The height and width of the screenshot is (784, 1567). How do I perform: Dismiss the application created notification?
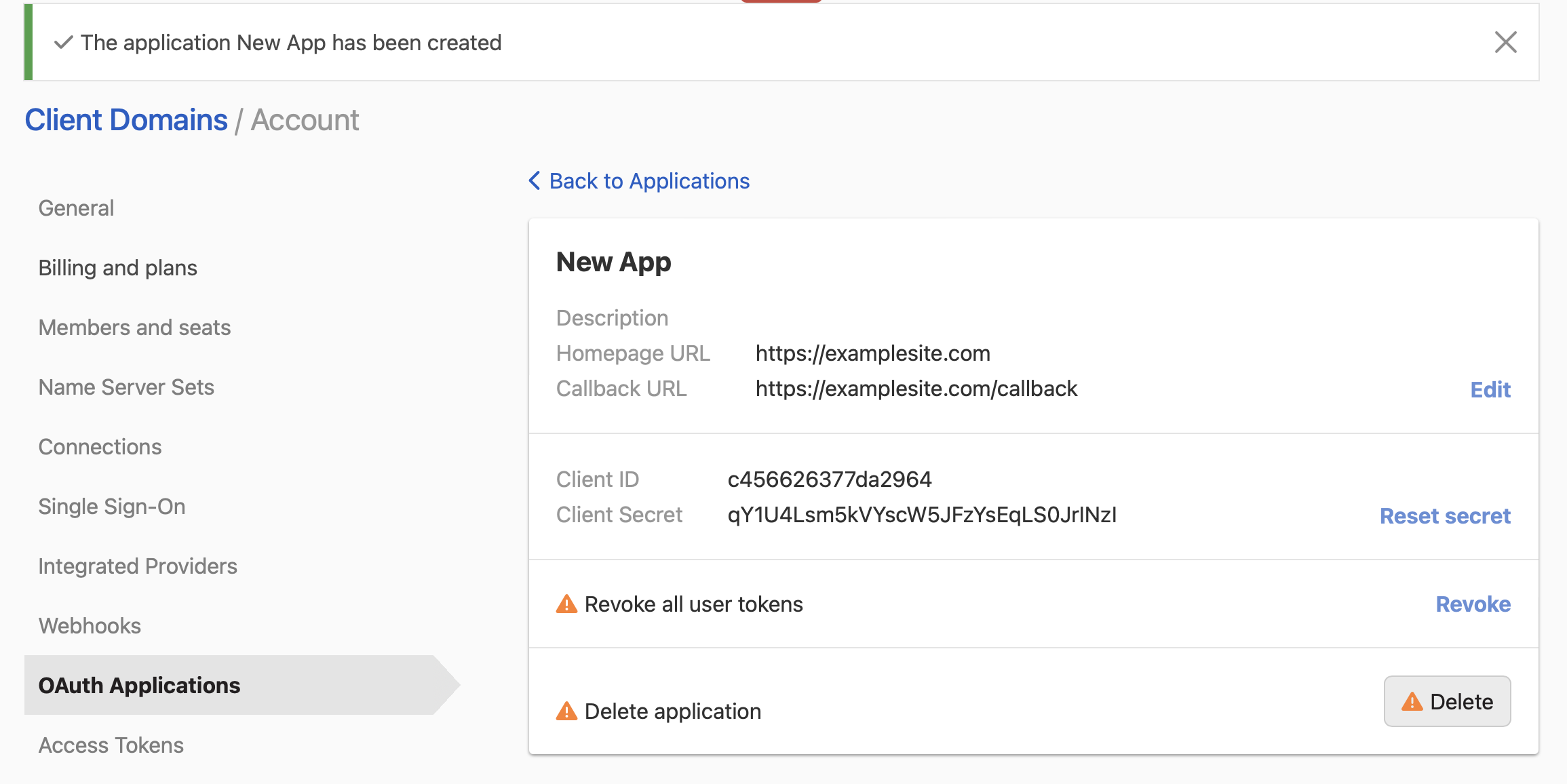click(1506, 42)
